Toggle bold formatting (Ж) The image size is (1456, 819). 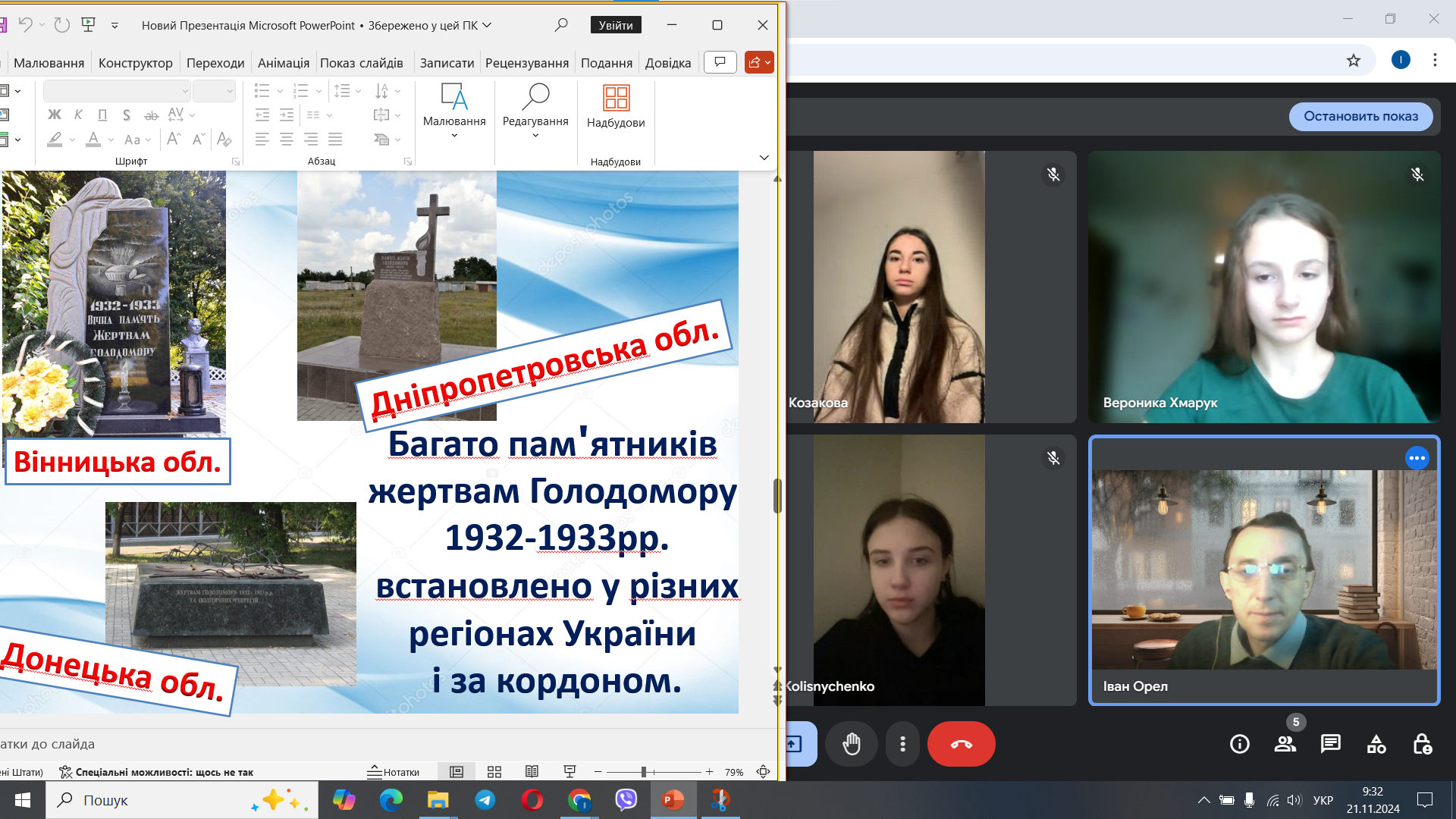[x=55, y=115]
